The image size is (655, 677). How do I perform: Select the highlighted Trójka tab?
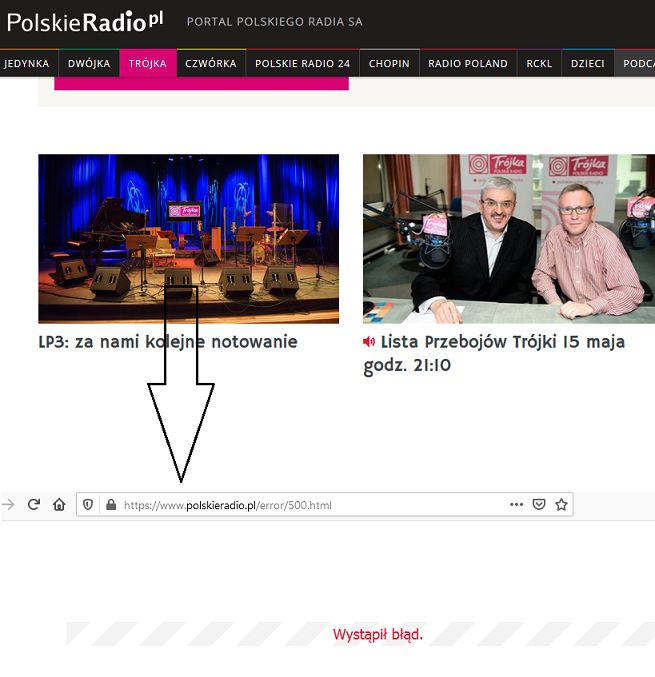[148, 63]
